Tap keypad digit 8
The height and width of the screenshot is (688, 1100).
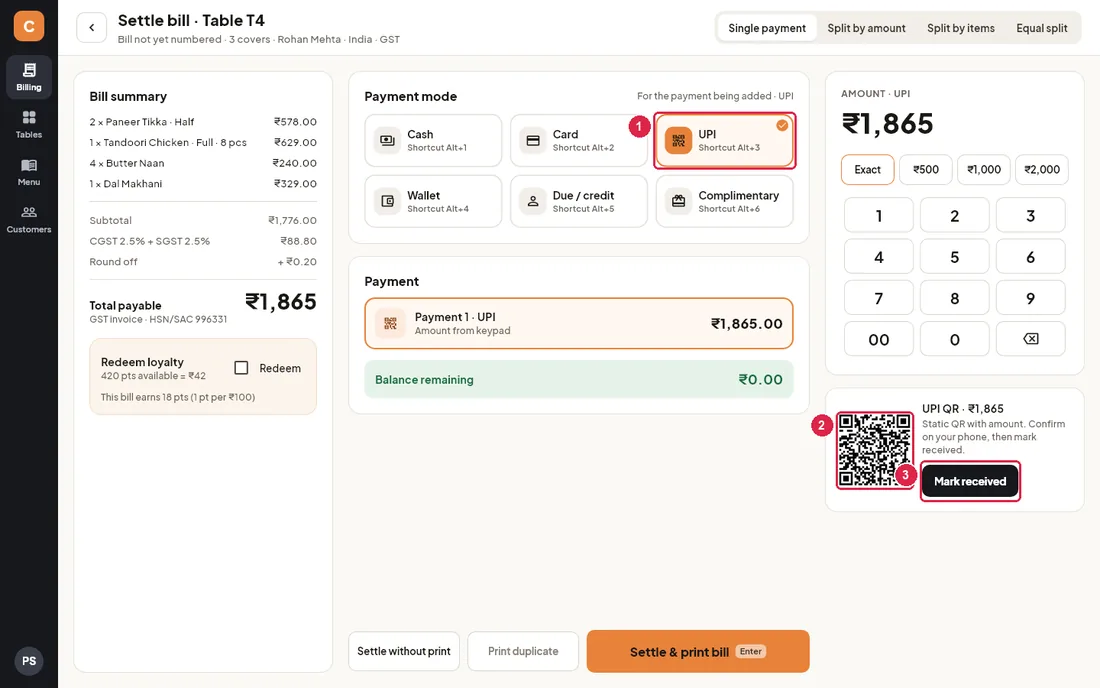(x=954, y=298)
